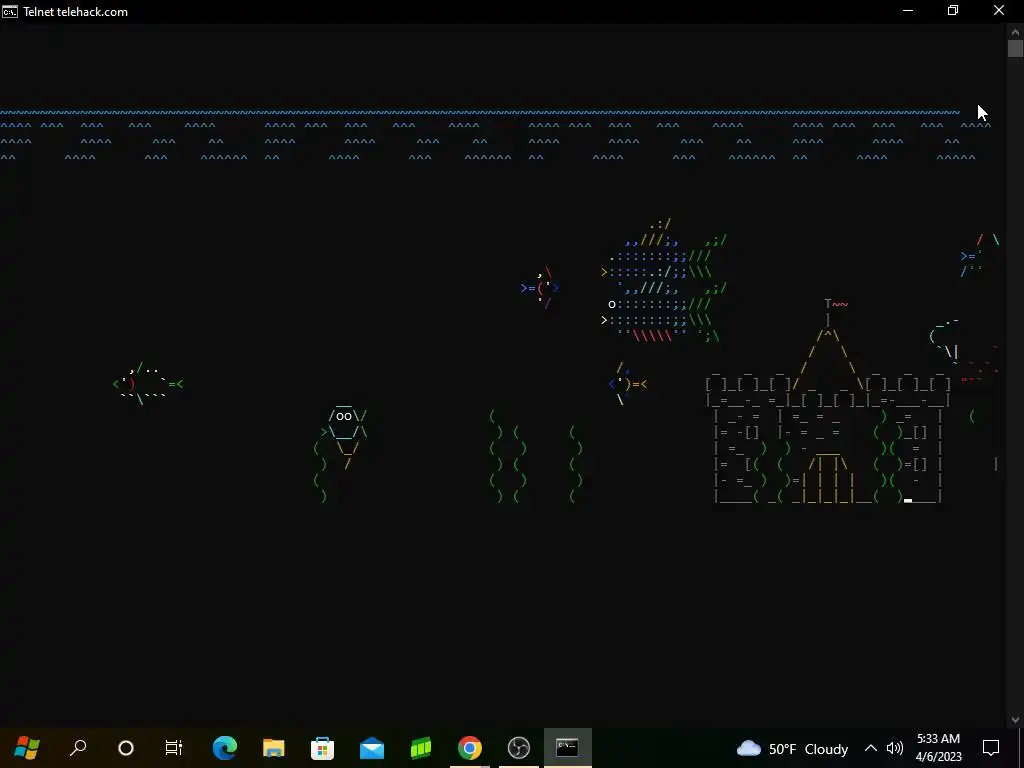Viewport: 1024px width, 768px height.
Task: Switch to Google Chrome on taskbar
Action: click(470, 748)
